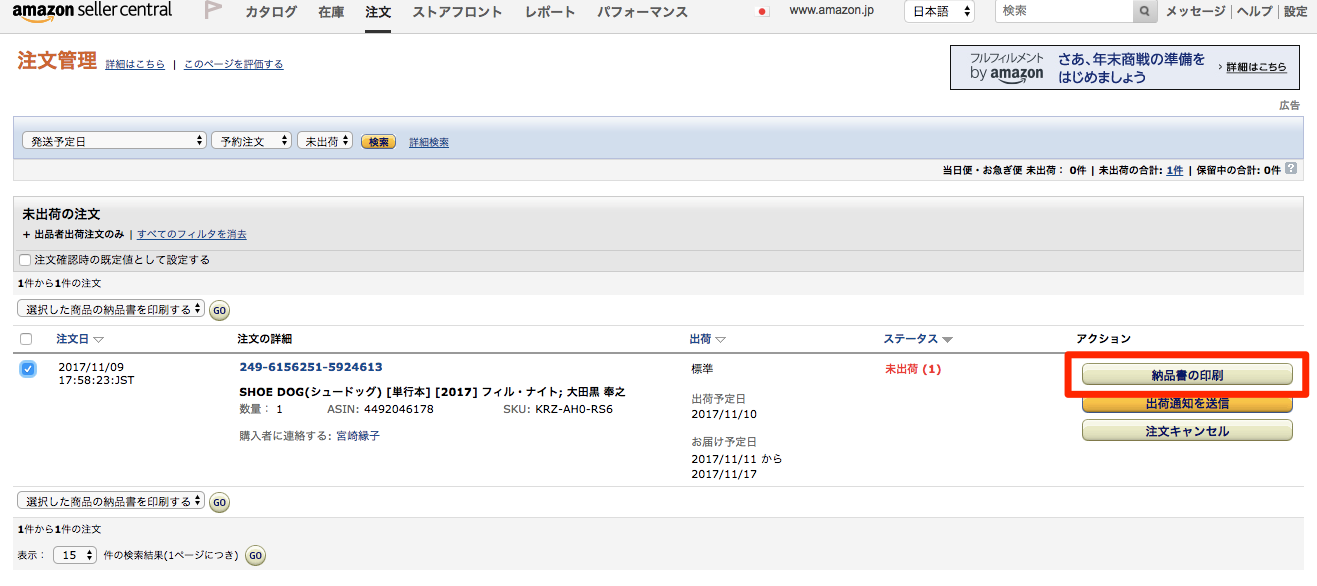This screenshot has height=586, width=1317.
Task: Click the Amazon Seller Central logo
Action: [x=92, y=12]
